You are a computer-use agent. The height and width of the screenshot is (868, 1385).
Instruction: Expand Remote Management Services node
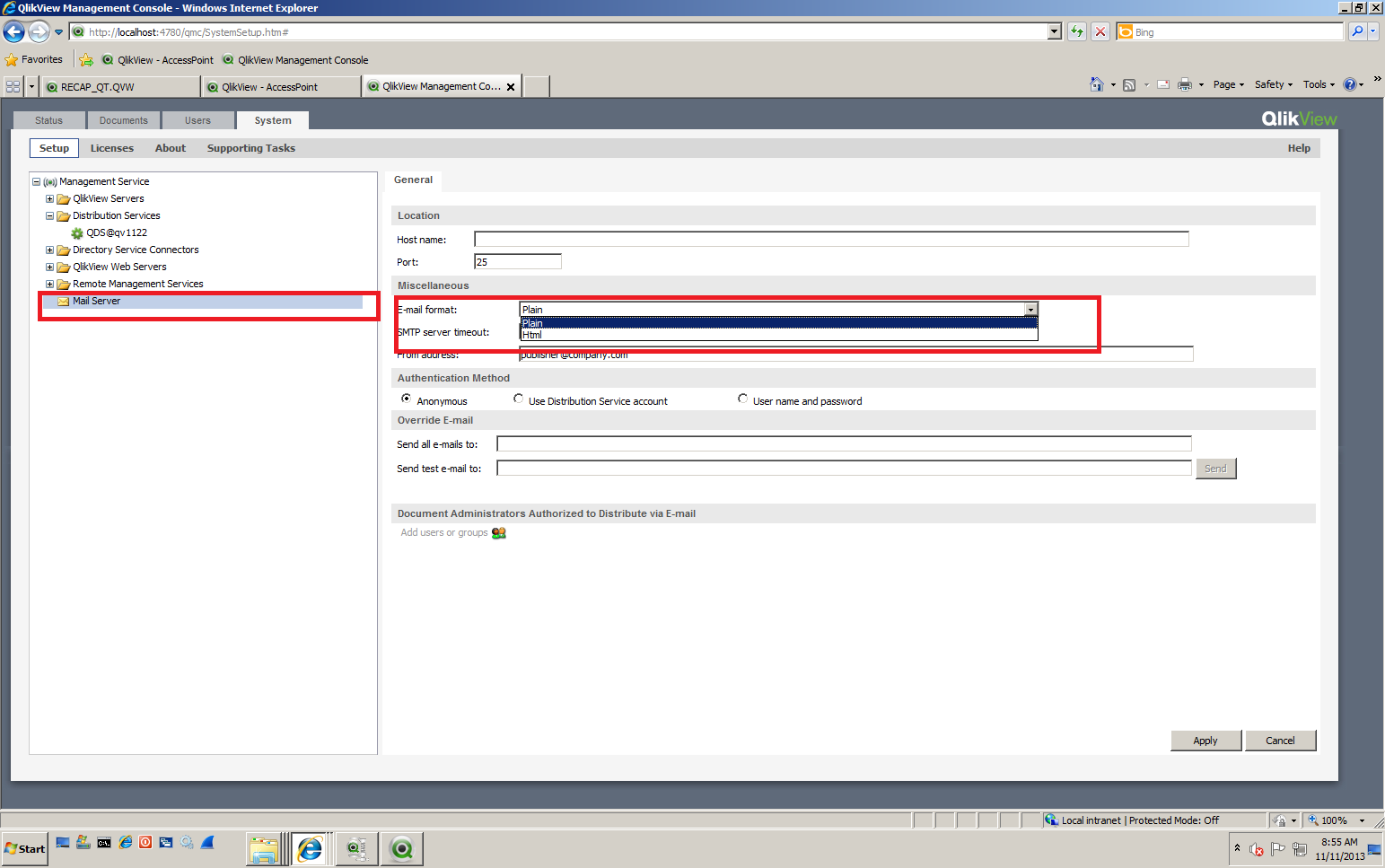coord(50,285)
